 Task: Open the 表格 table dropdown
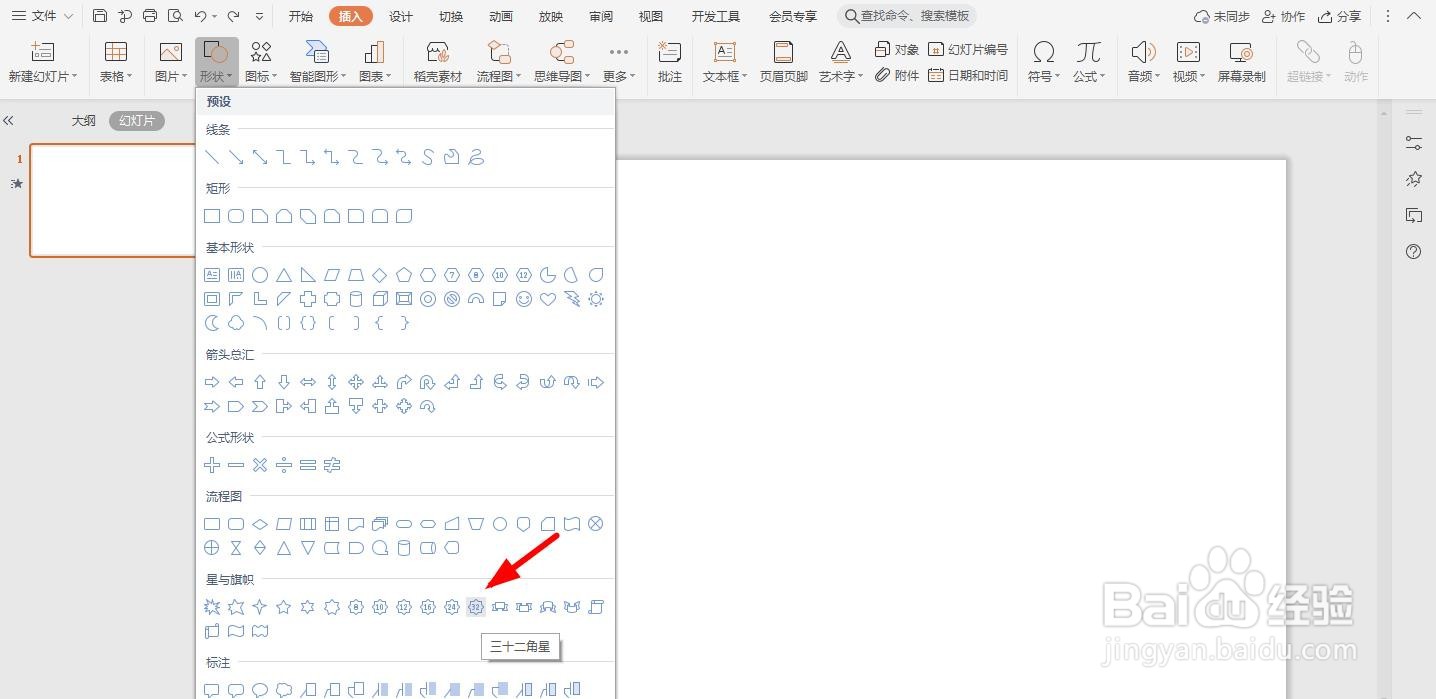pos(116,62)
